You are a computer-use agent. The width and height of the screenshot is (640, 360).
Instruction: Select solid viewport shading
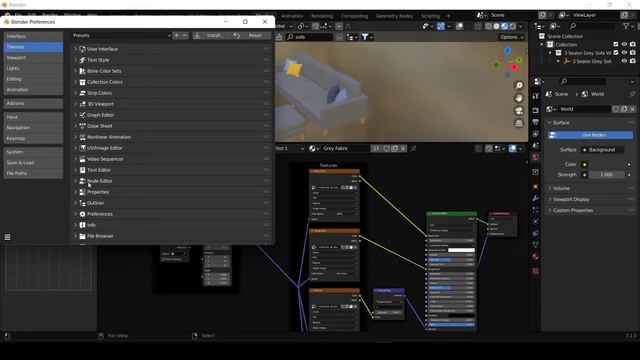click(x=496, y=26)
